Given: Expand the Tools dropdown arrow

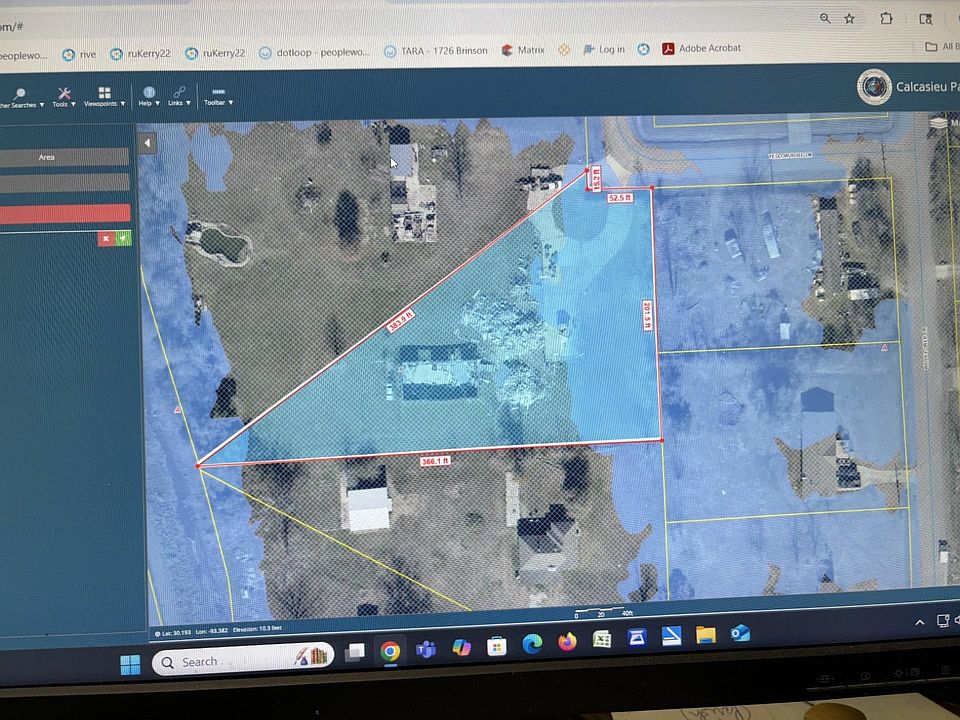Looking at the screenshot, I should tap(73, 104).
